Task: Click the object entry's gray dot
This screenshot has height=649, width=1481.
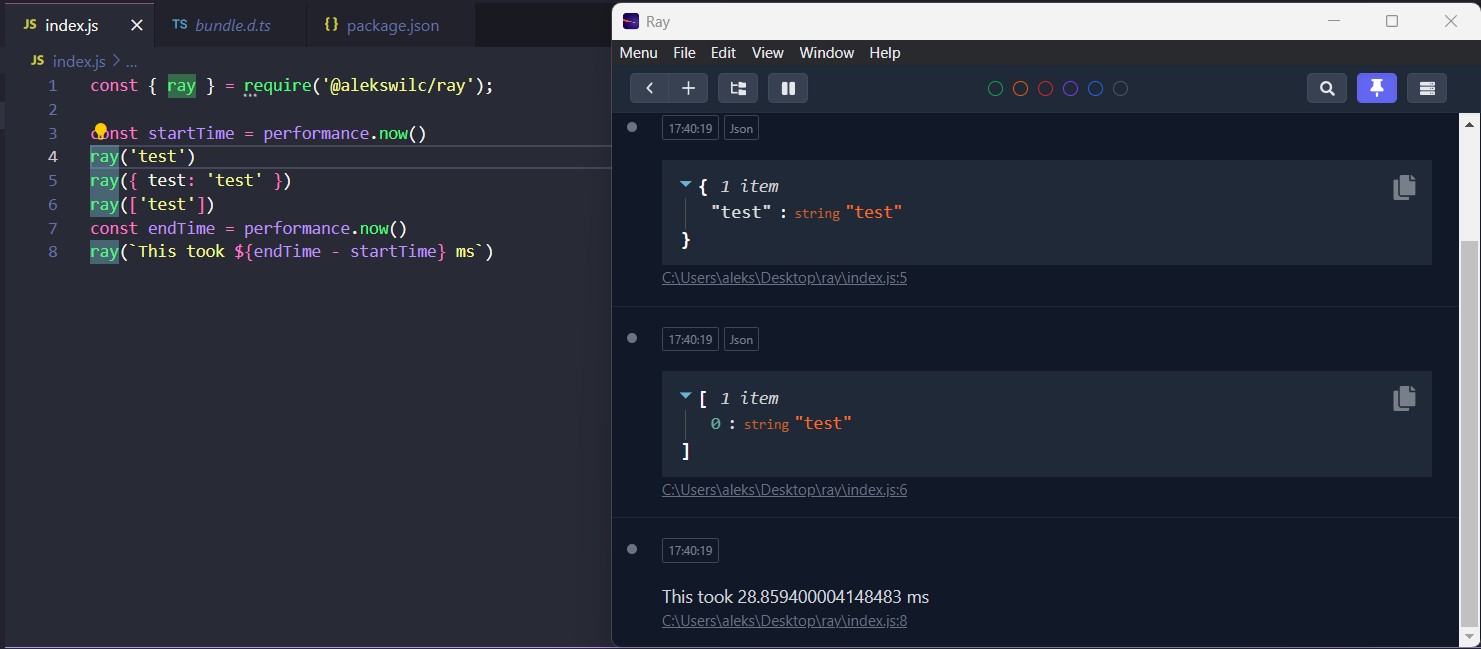Action: [x=632, y=127]
